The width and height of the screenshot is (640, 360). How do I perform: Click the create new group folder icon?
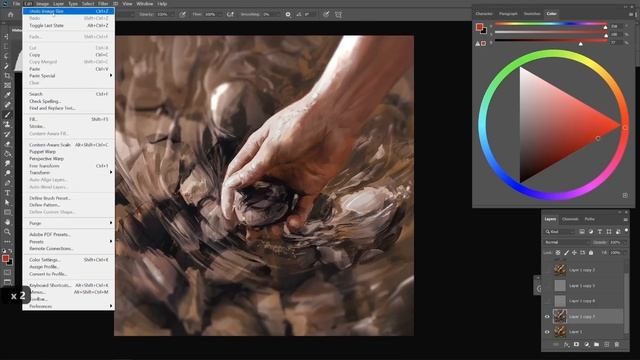point(596,344)
